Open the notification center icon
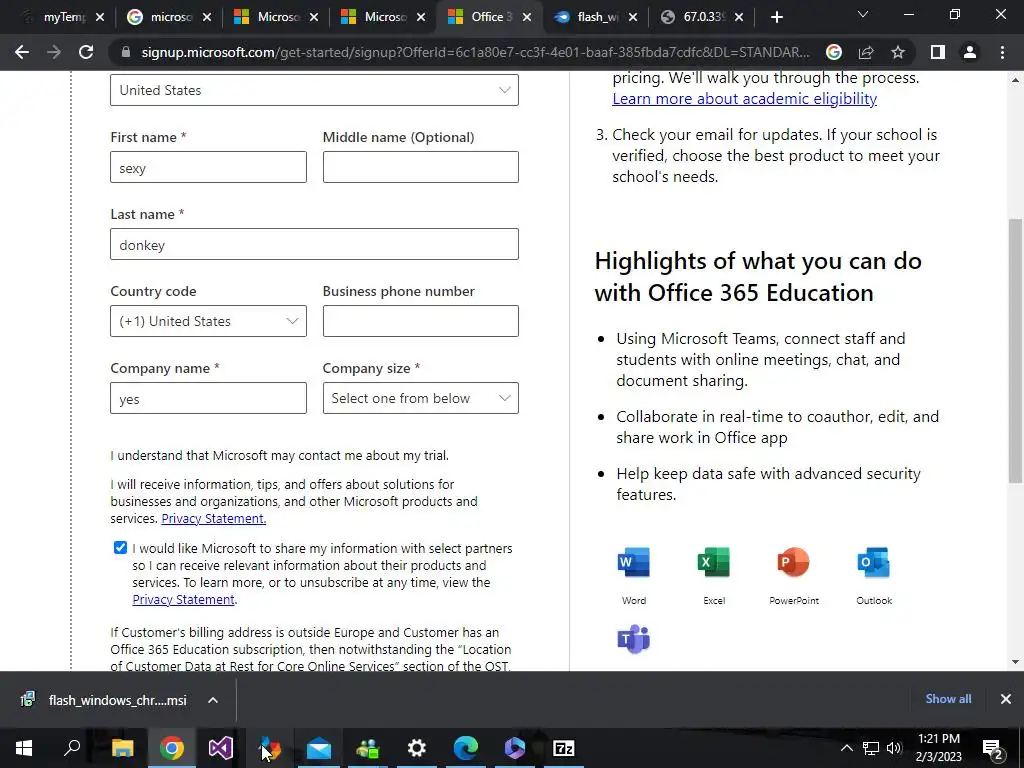The height and width of the screenshot is (768, 1024). tap(993, 748)
